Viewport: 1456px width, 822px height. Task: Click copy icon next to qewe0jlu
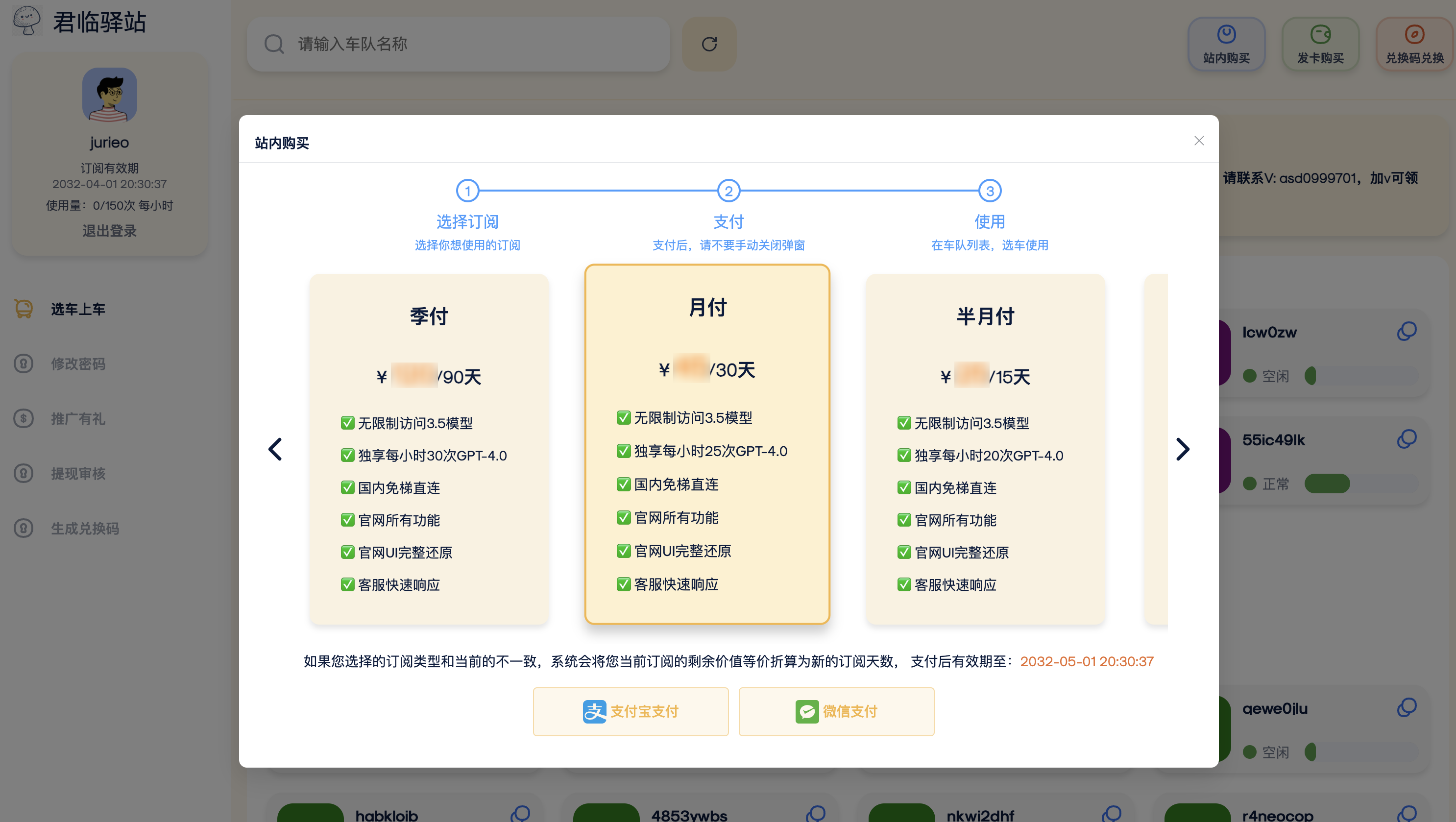(x=1406, y=708)
